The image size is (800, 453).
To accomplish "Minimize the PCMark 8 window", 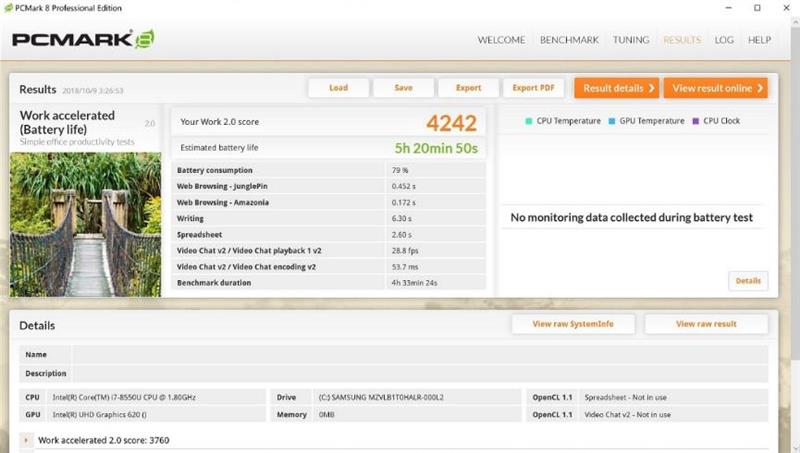I will pyautogui.click(x=729, y=8).
